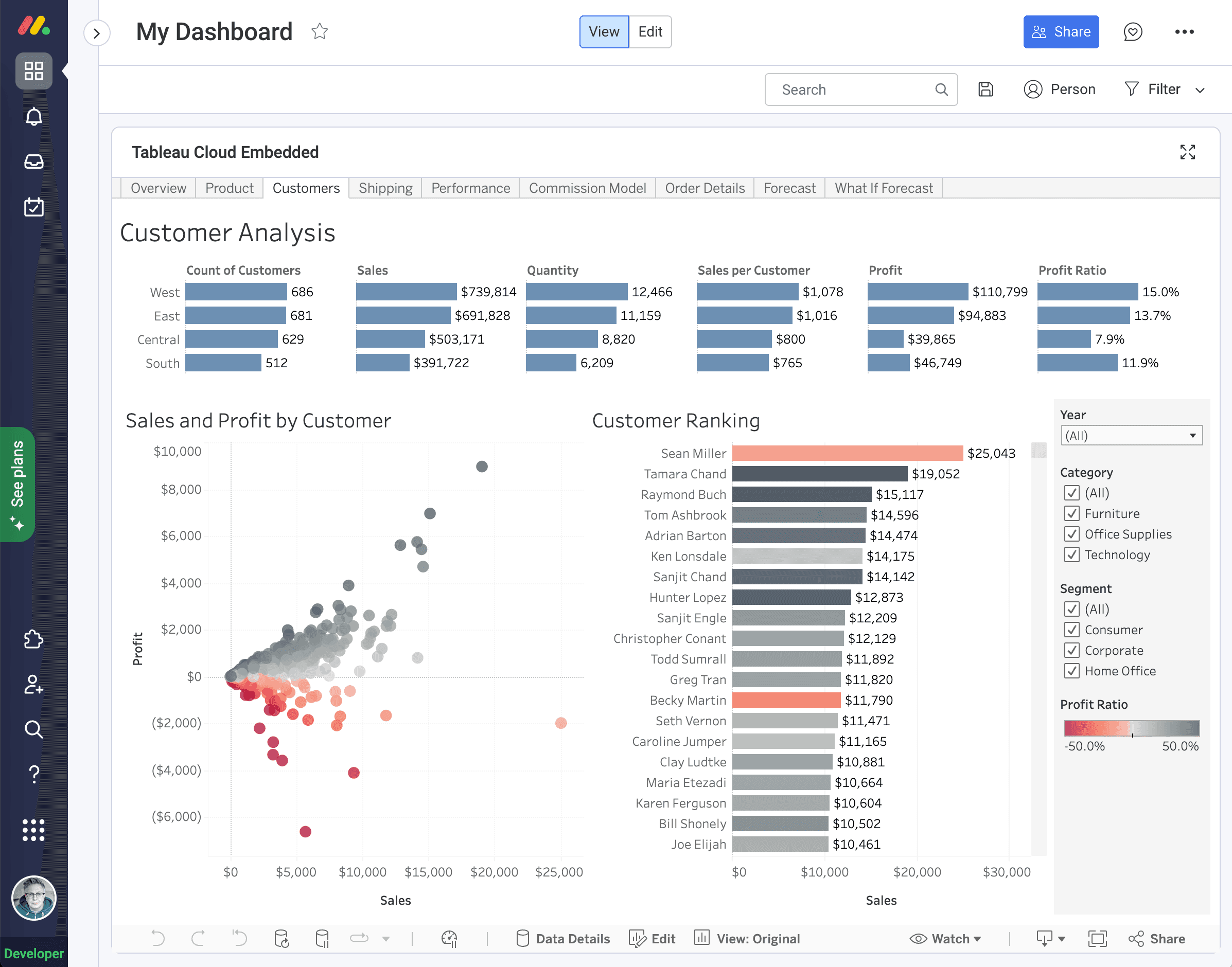The image size is (1232, 967).
Task: Uncheck the Furniture category checkbox
Action: 1071,513
